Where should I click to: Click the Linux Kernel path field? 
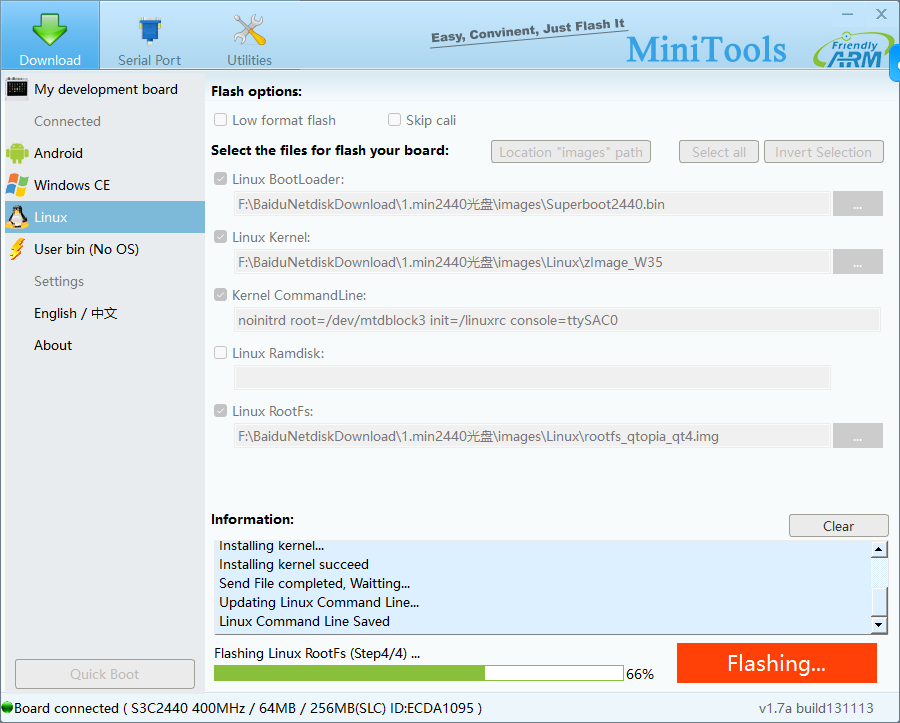(x=532, y=262)
